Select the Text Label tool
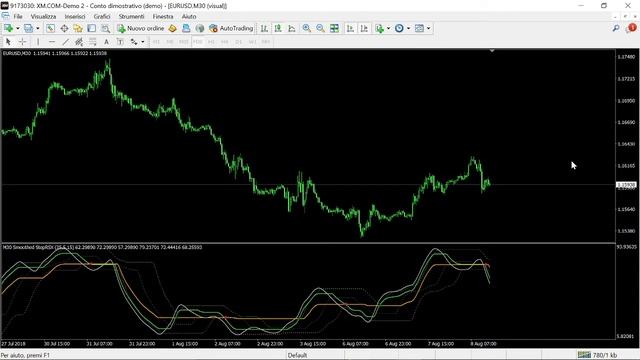The image size is (640, 360). pos(120,42)
